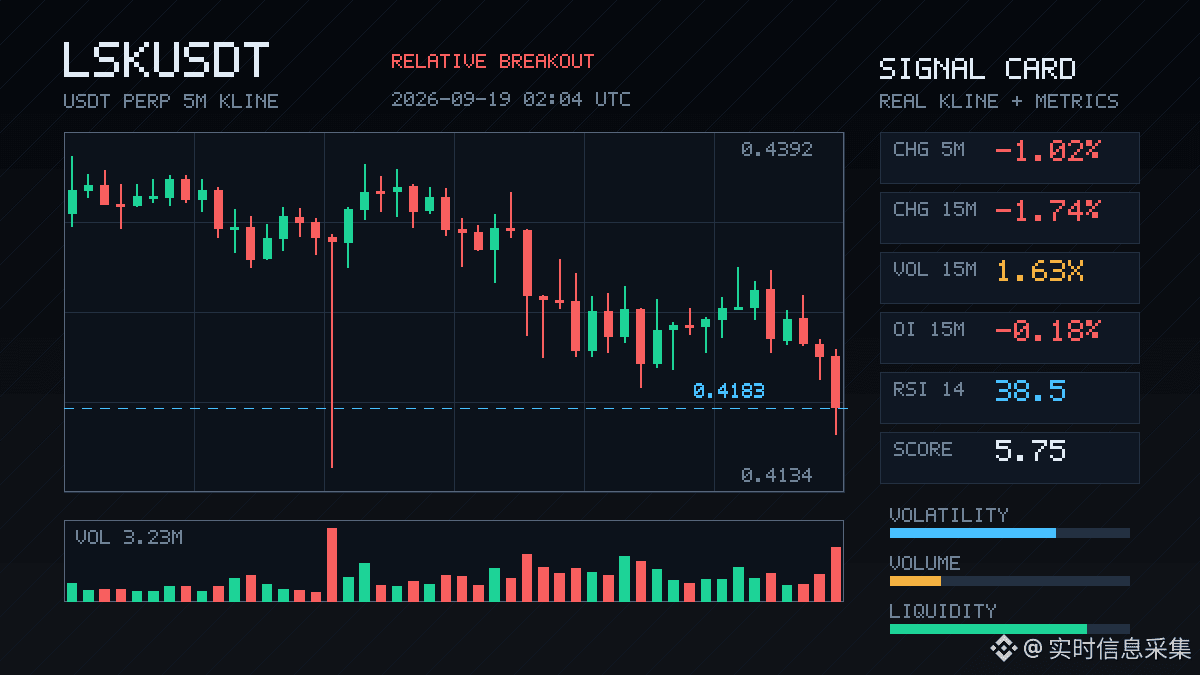1200x675 pixels.
Task: Click the SIGNAL CARD heading
Action: click(x=977, y=69)
